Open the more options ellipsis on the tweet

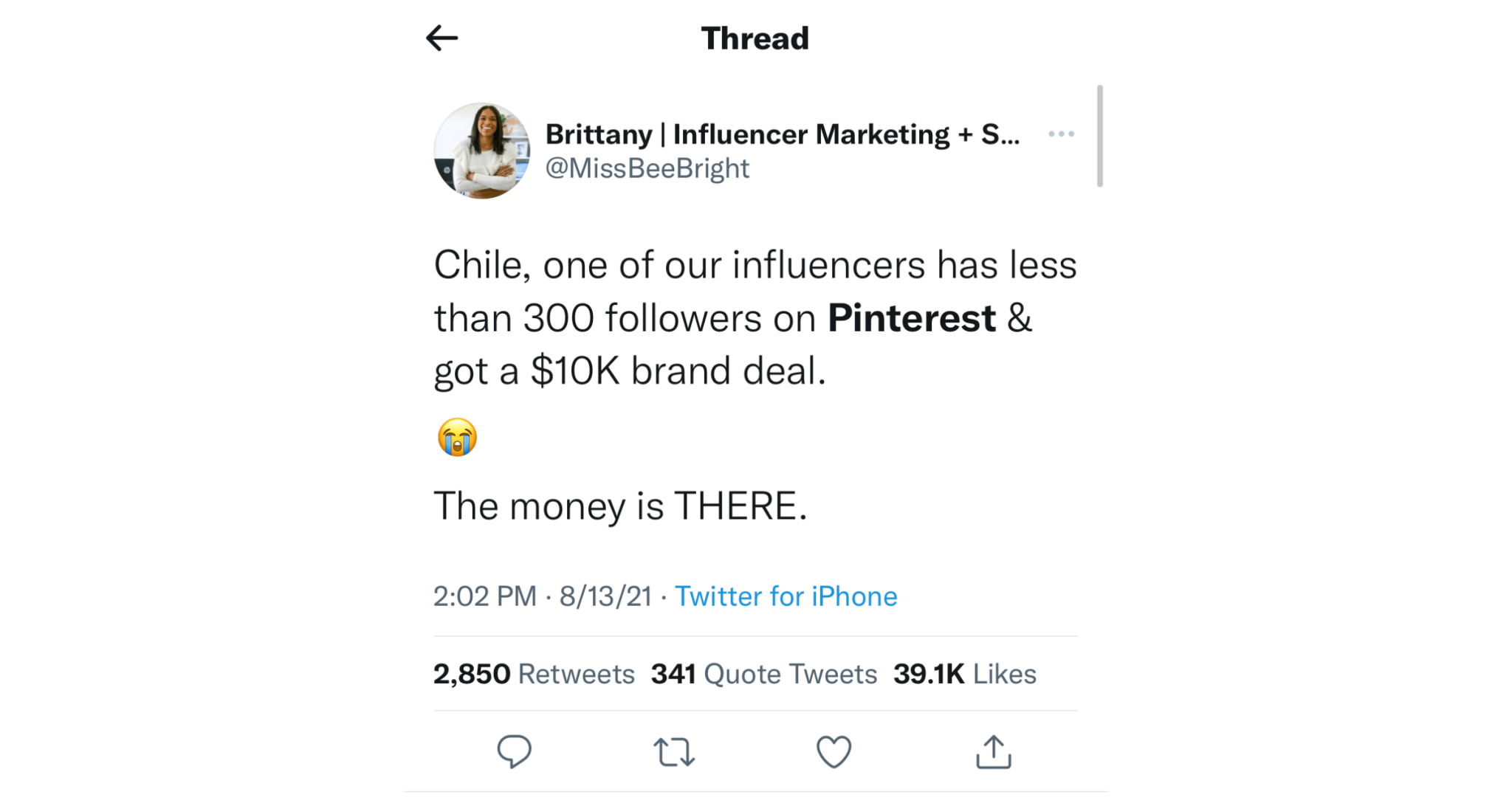1062,133
